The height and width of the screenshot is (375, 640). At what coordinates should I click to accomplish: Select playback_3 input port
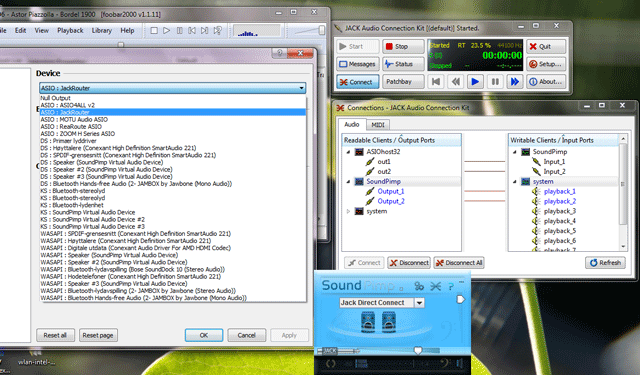click(560, 211)
